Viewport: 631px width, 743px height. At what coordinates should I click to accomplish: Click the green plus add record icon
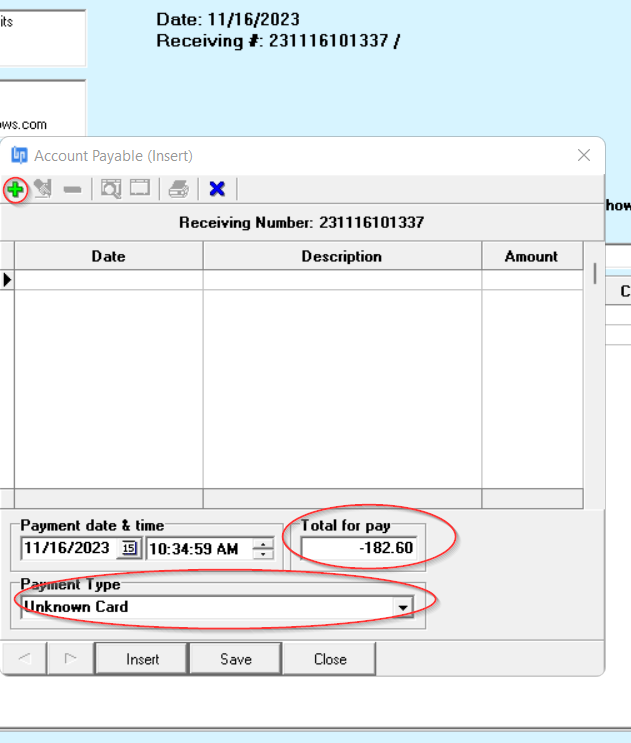click(15, 190)
